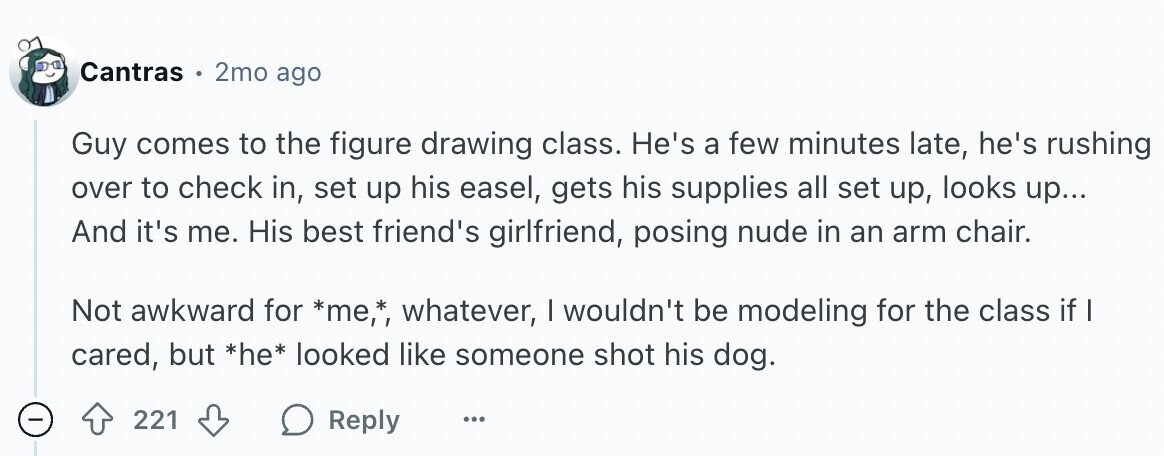The image size is (1164, 456).
Task: Open the three-dot more options menu
Action: 474,420
